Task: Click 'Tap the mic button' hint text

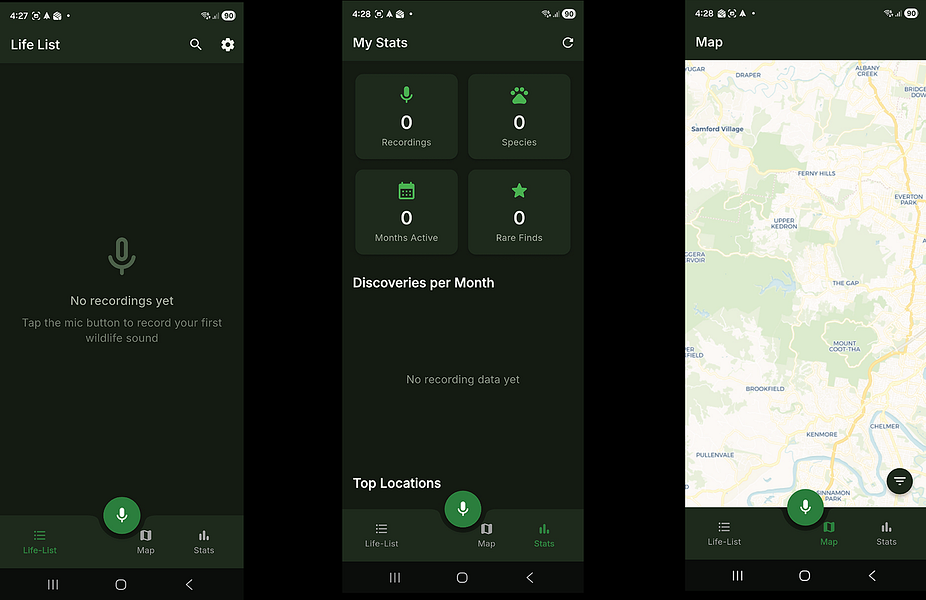Action: coord(122,330)
